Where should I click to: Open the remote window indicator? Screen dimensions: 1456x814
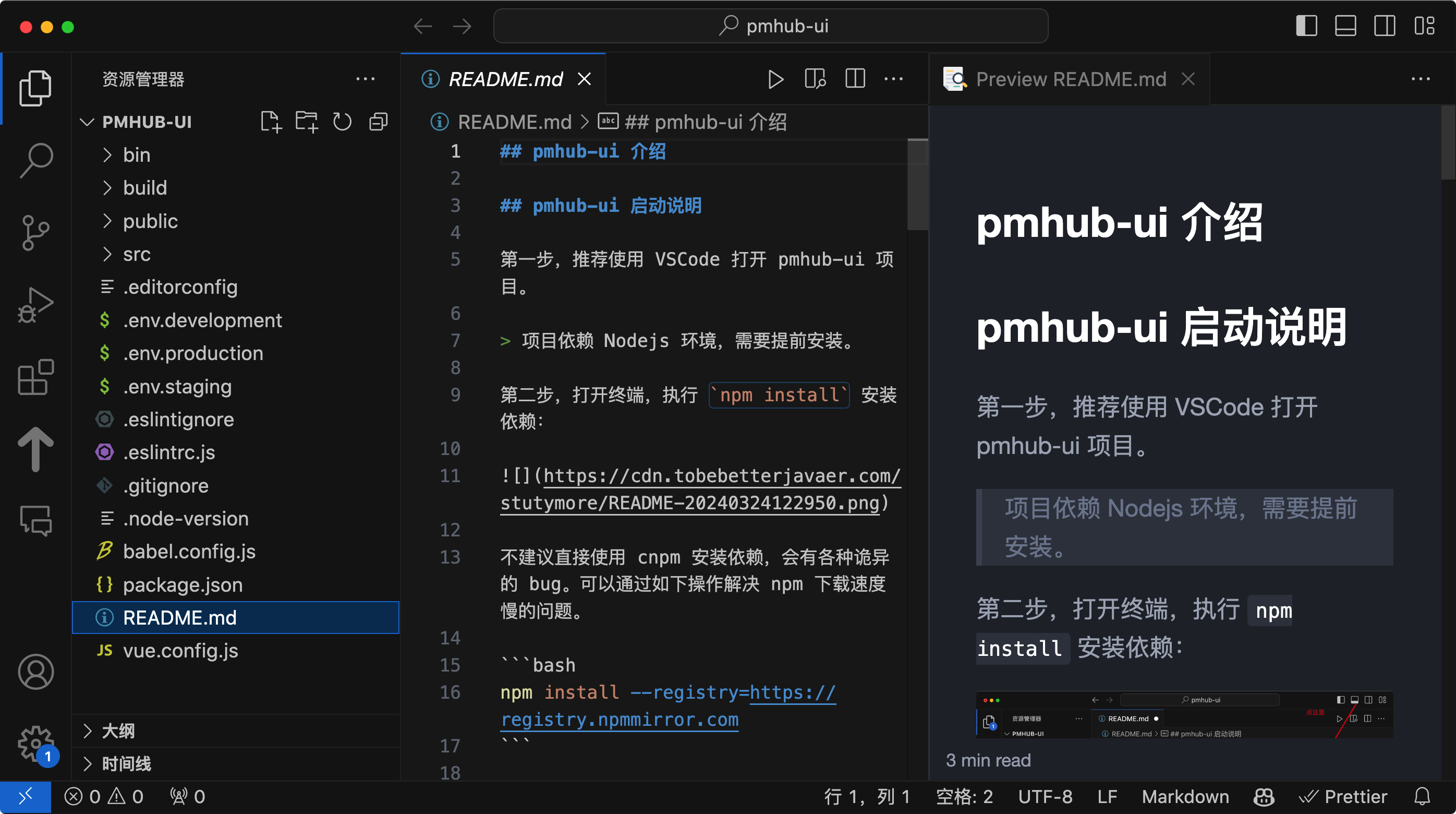coord(26,797)
